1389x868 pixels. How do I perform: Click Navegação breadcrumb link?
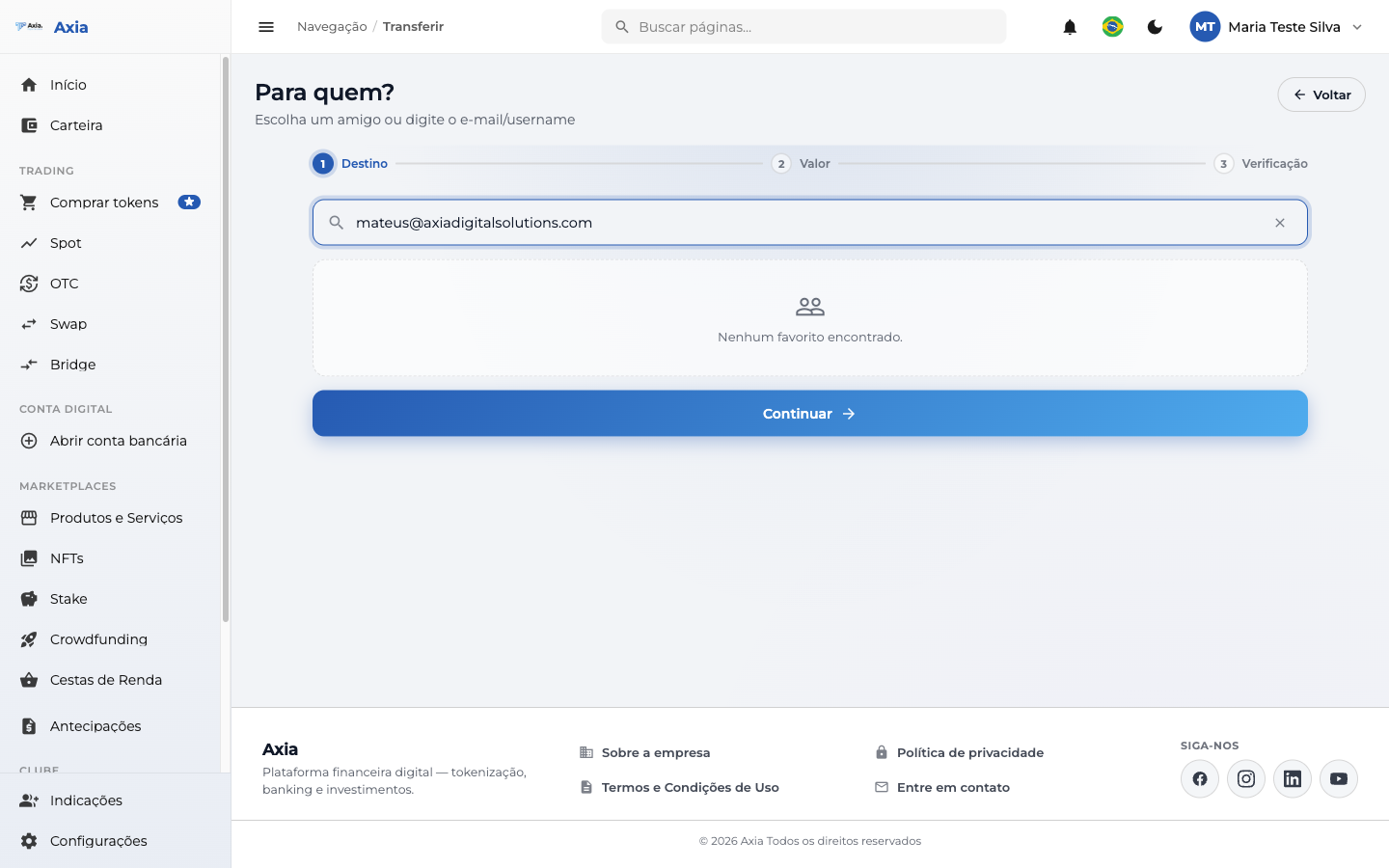(x=332, y=27)
